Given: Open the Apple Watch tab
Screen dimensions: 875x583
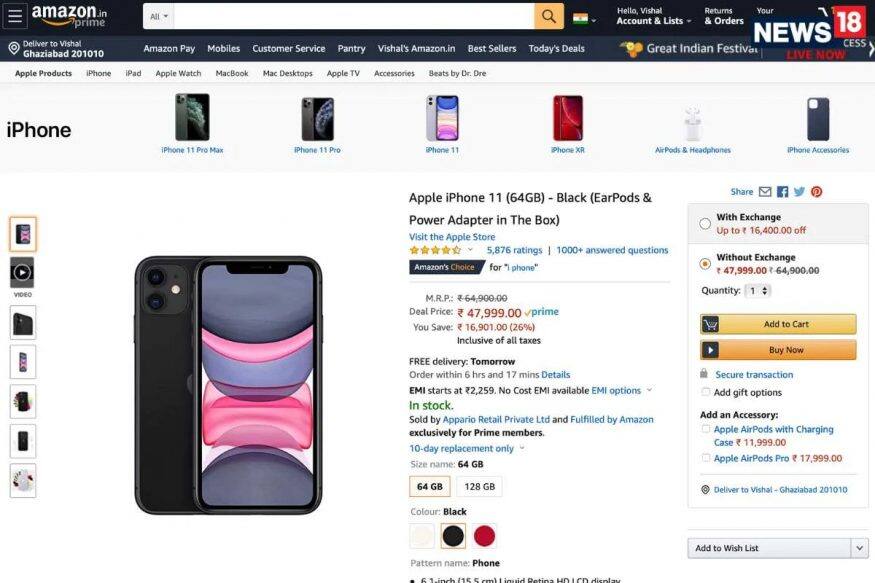Looking at the screenshot, I should (x=178, y=73).
